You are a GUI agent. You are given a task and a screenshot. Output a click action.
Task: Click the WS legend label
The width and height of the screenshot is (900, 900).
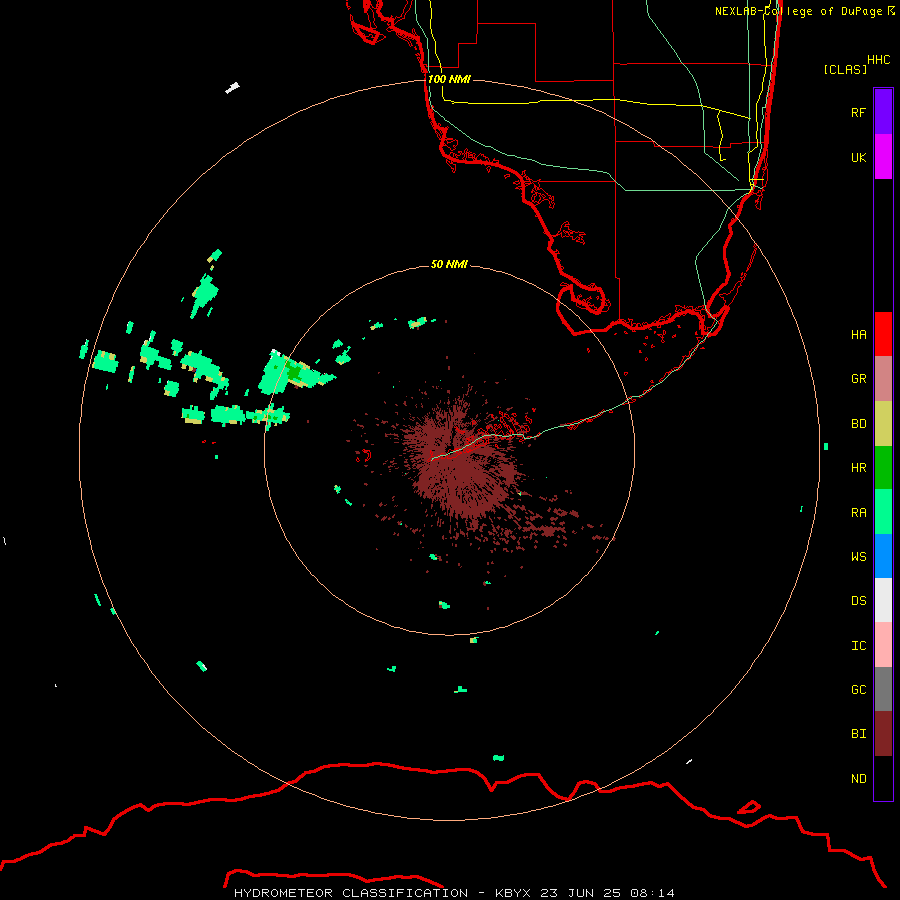(x=858, y=557)
